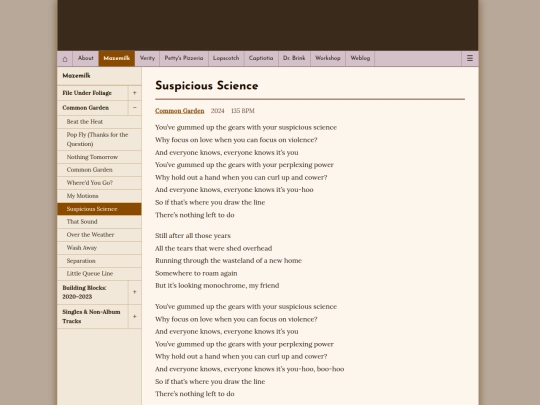Open the Nothing Tomorrow track

pyautogui.click(x=99, y=157)
